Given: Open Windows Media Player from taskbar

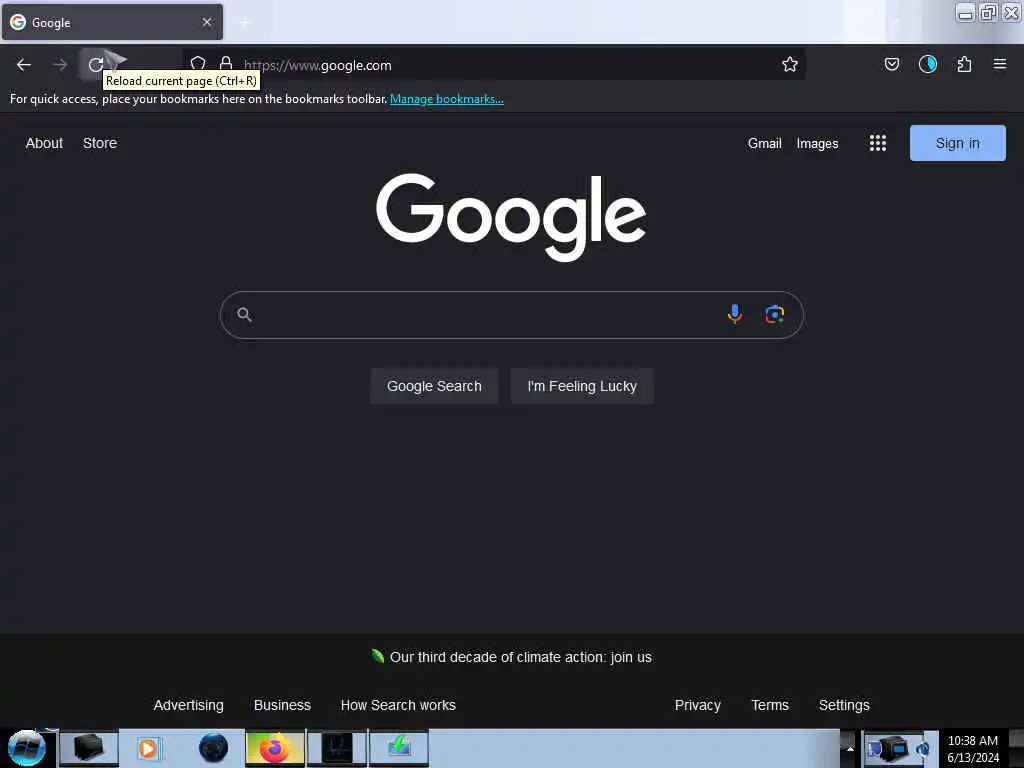Looking at the screenshot, I should point(148,748).
